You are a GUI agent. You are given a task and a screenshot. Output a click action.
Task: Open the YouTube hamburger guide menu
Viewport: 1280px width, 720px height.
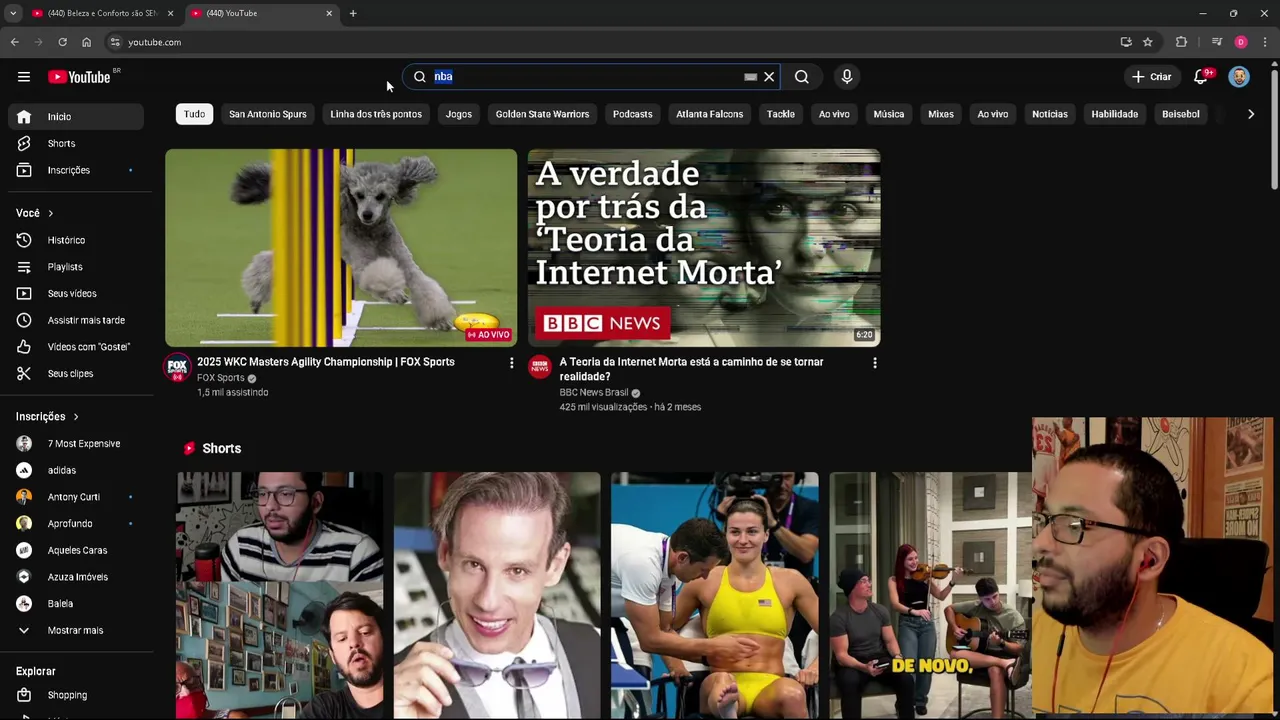coord(23,77)
